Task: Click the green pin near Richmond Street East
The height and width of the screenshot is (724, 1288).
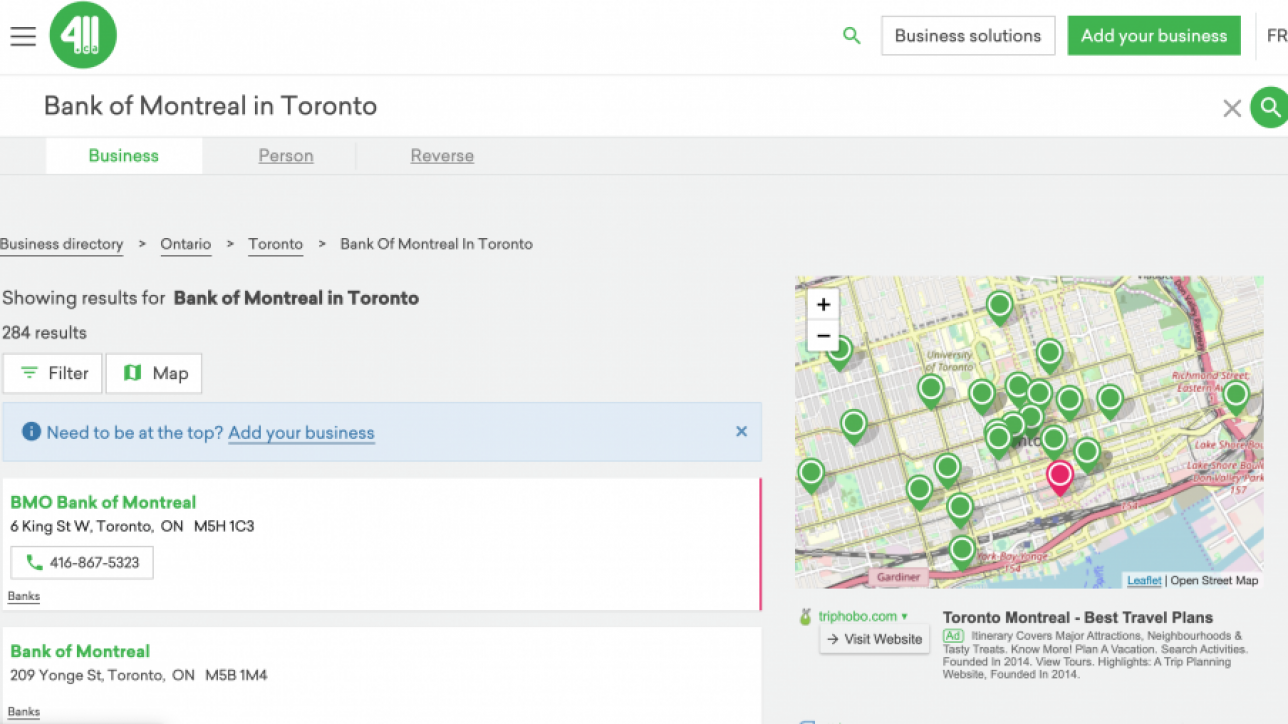Action: (1236, 396)
